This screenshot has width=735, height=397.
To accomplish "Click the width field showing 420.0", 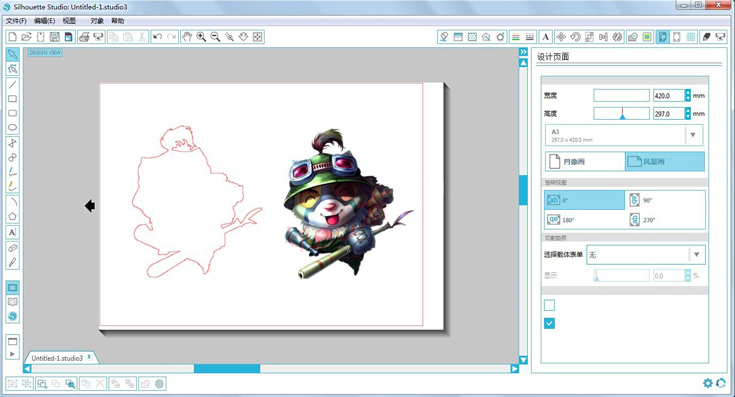I will coord(669,95).
